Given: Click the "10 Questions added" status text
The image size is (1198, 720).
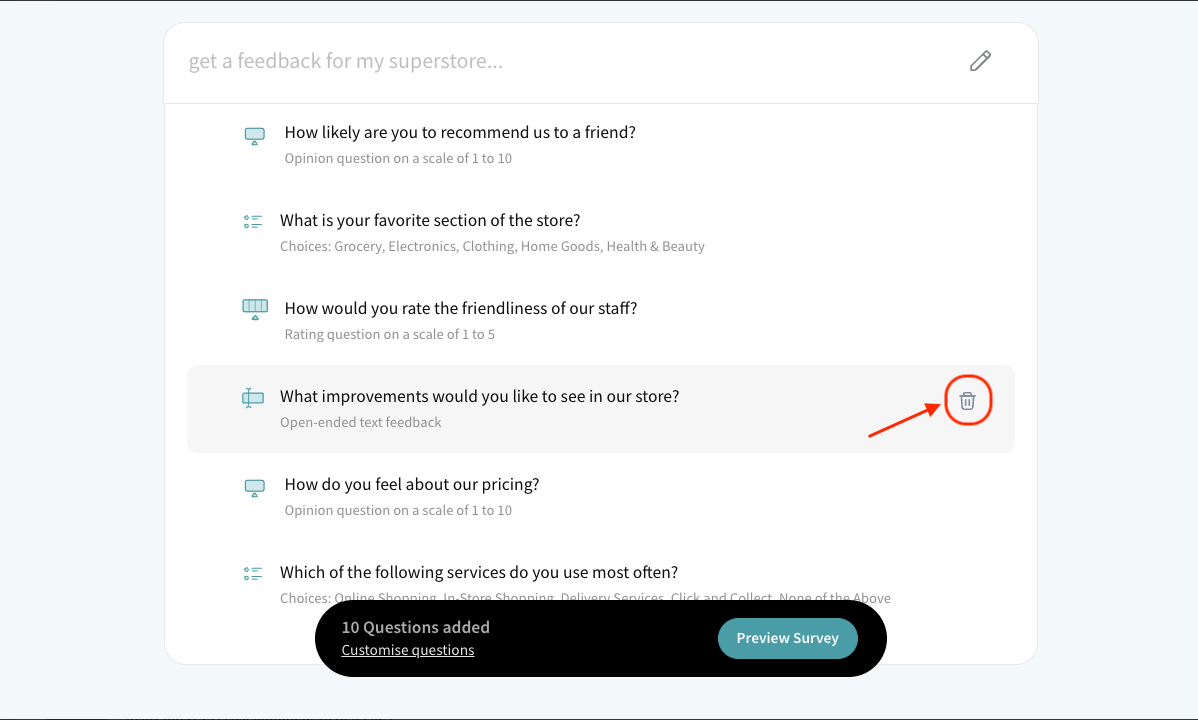Looking at the screenshot, I should pos(416,627).
